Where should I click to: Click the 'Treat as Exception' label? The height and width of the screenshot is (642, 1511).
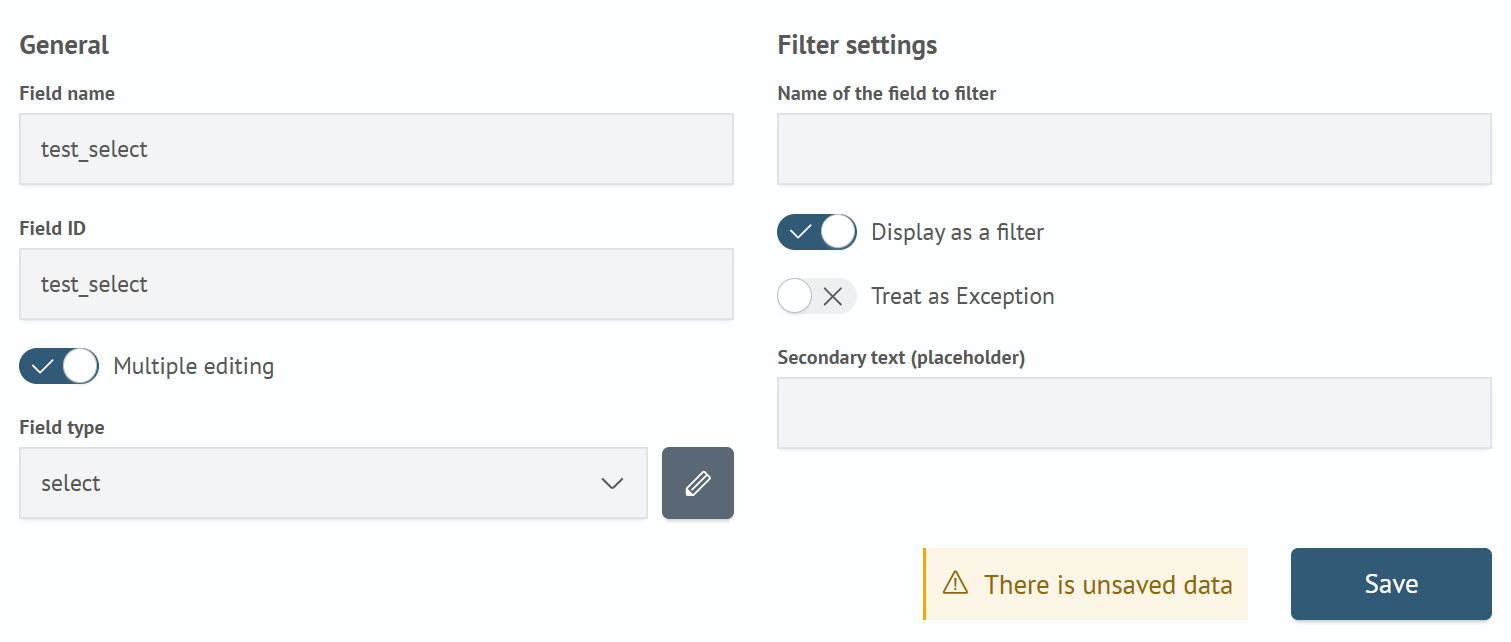tap(963, 296)
